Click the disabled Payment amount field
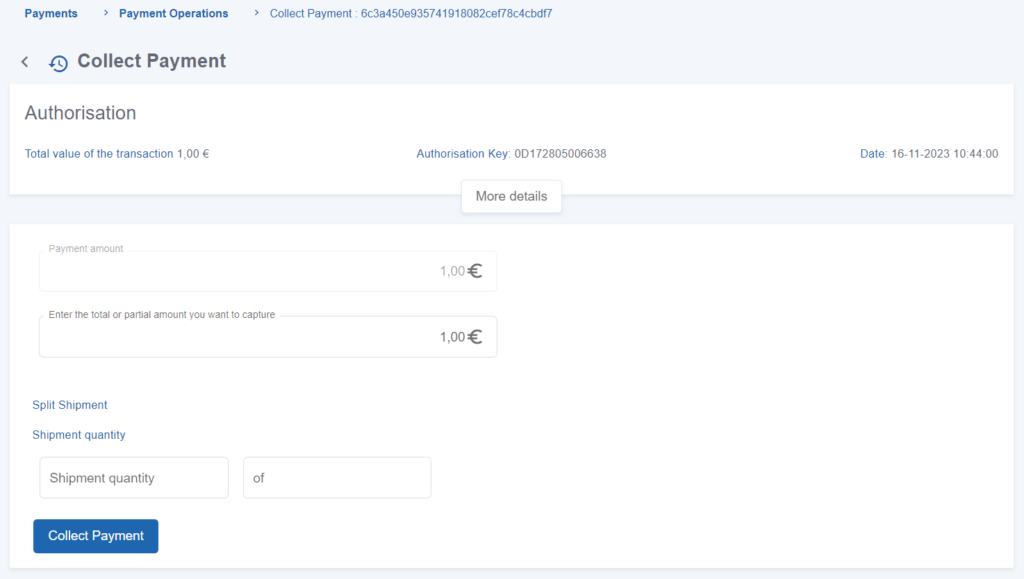Viewport: 1024px width, 579px height. (x=250, y=271)
